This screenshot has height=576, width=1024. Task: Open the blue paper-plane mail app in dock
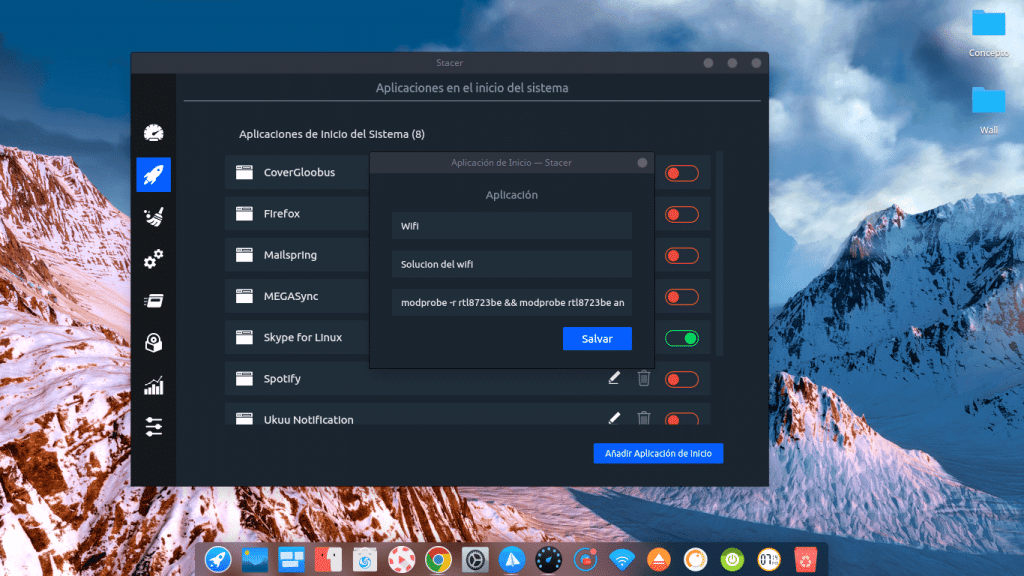[512, 560]
